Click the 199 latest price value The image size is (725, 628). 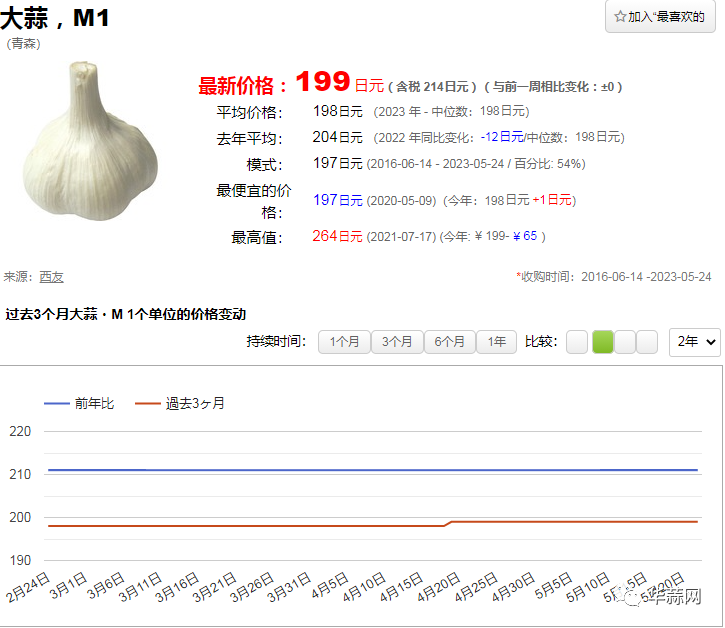click(322, 83)
